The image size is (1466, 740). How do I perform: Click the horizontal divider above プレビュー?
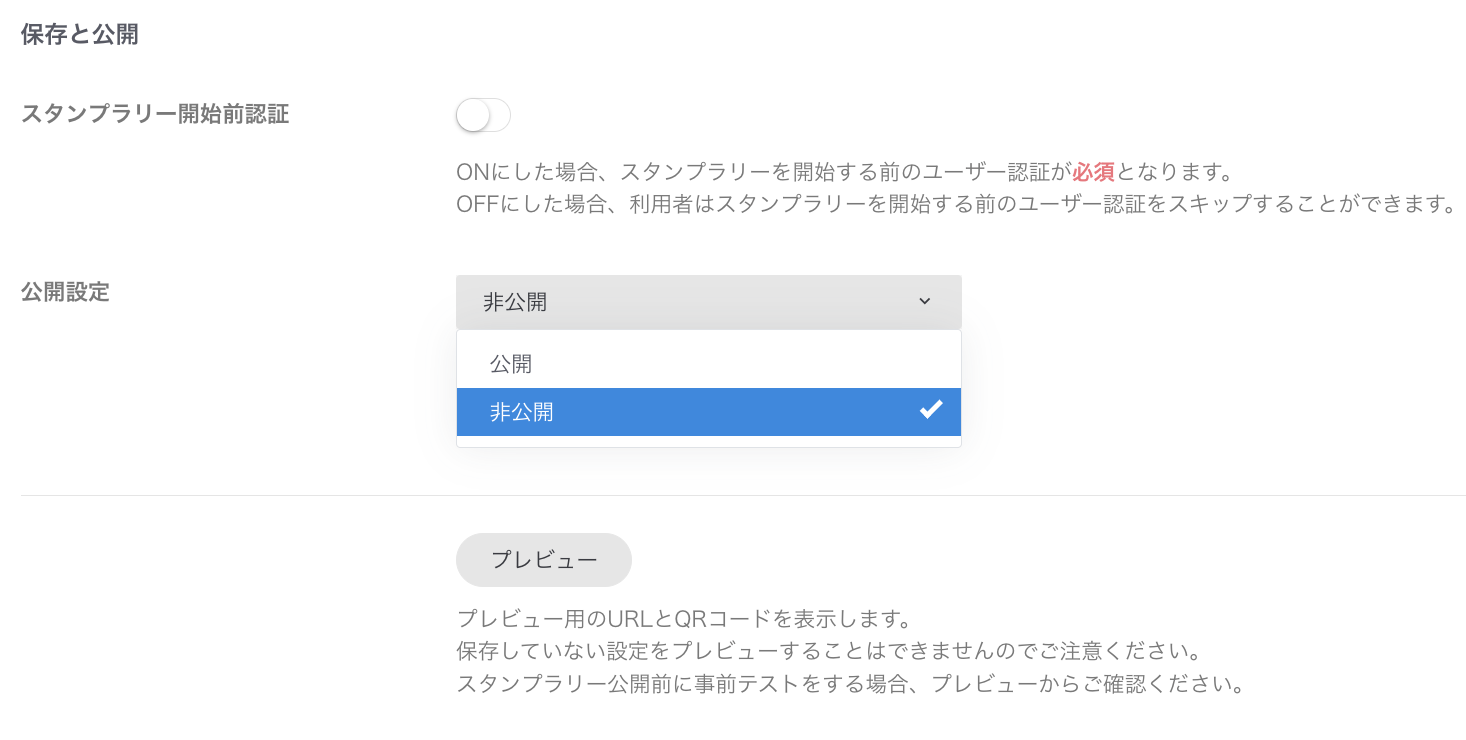(743, 495)
